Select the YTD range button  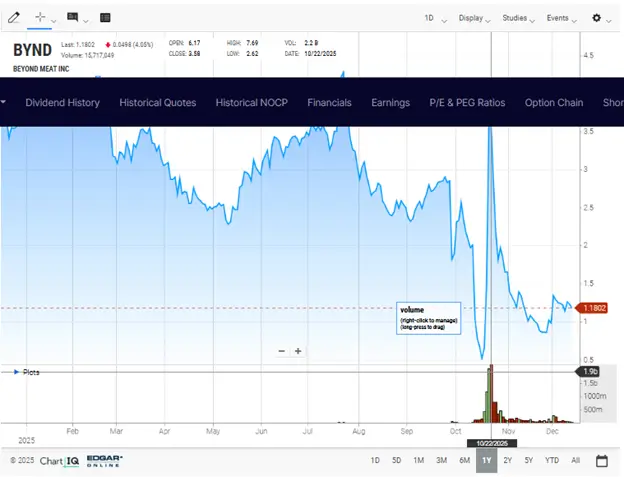point(552,460)
